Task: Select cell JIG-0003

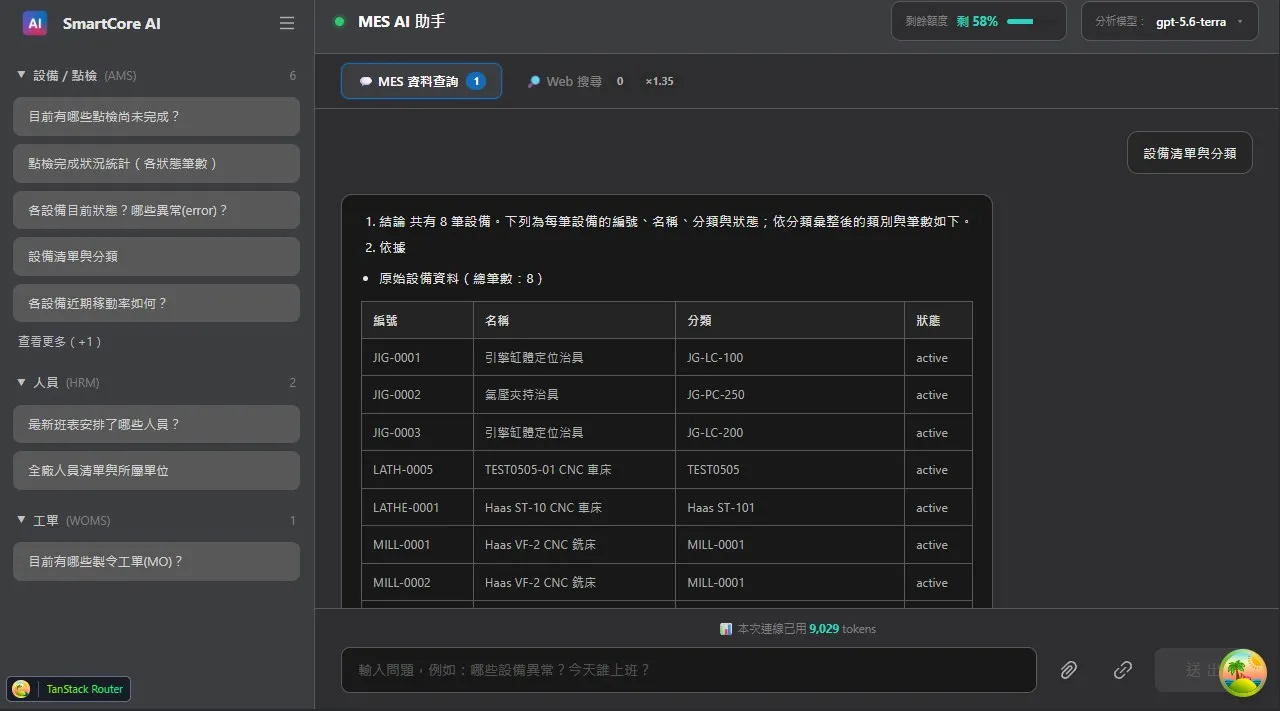Action: [x=417, y=433]
